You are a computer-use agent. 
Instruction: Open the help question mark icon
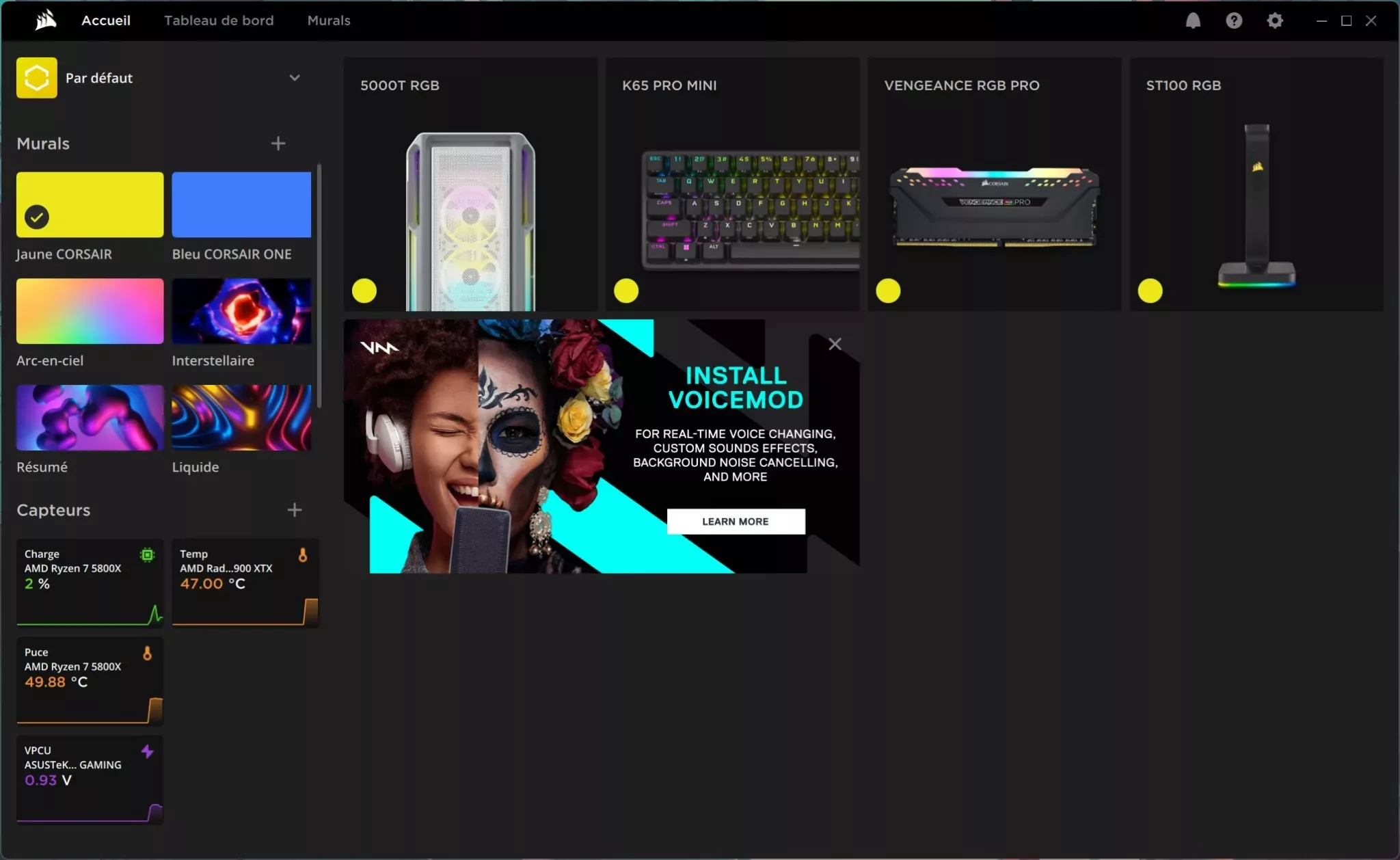[1233, 21]
